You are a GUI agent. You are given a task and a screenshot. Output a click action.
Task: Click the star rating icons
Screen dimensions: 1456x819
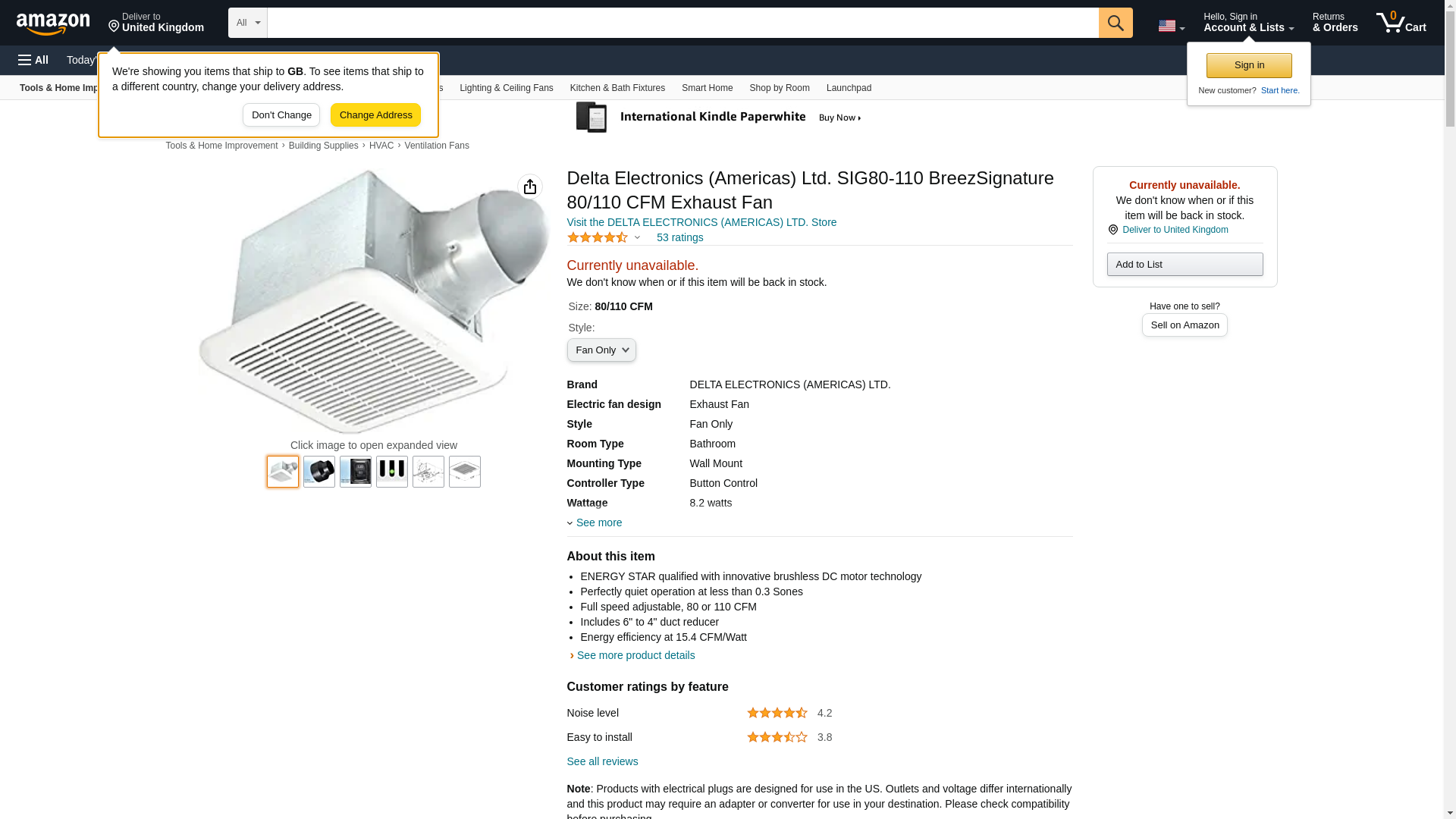pyautogui.click(x=598, y=237)
